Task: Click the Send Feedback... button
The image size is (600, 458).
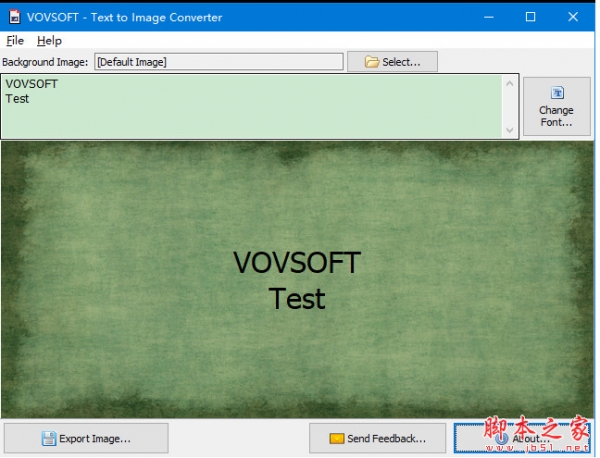Action: pyautogui.click(x=377, y=438)
